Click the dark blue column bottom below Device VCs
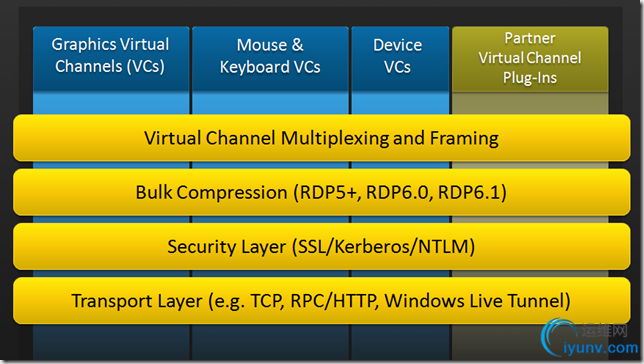 pyautogui.click(x=400, y=342)
